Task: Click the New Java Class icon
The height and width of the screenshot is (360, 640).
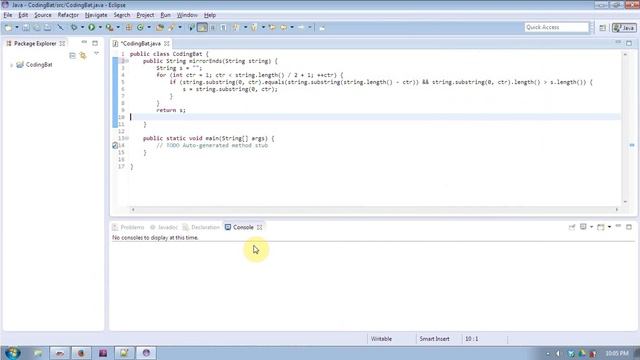Action: 140,27
